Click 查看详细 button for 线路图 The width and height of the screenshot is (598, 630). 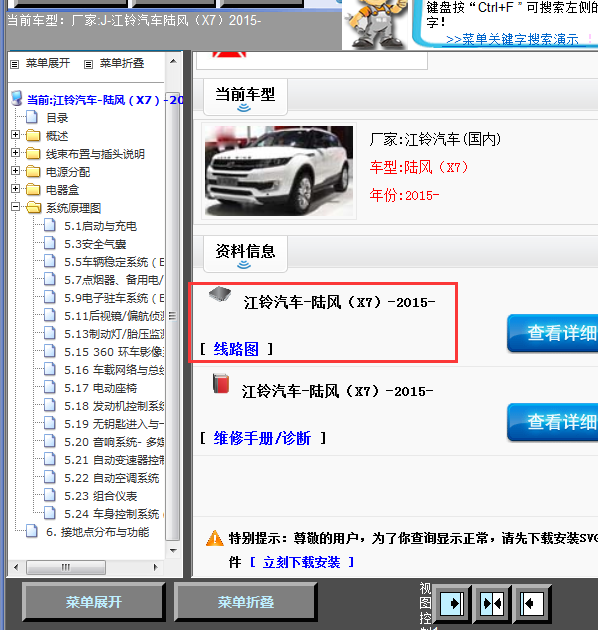tap(553, 333)
